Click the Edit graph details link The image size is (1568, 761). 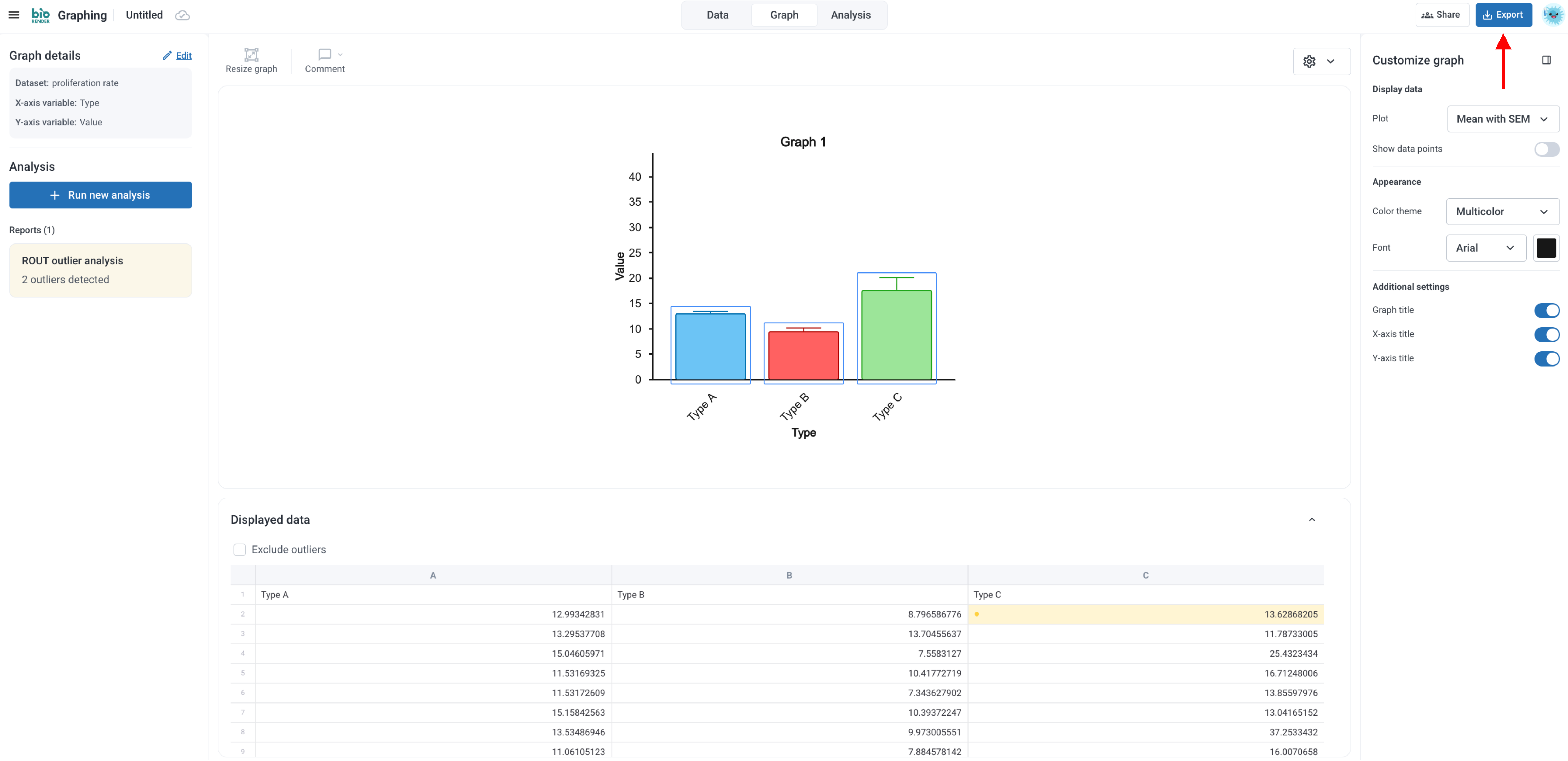point(184,55)
